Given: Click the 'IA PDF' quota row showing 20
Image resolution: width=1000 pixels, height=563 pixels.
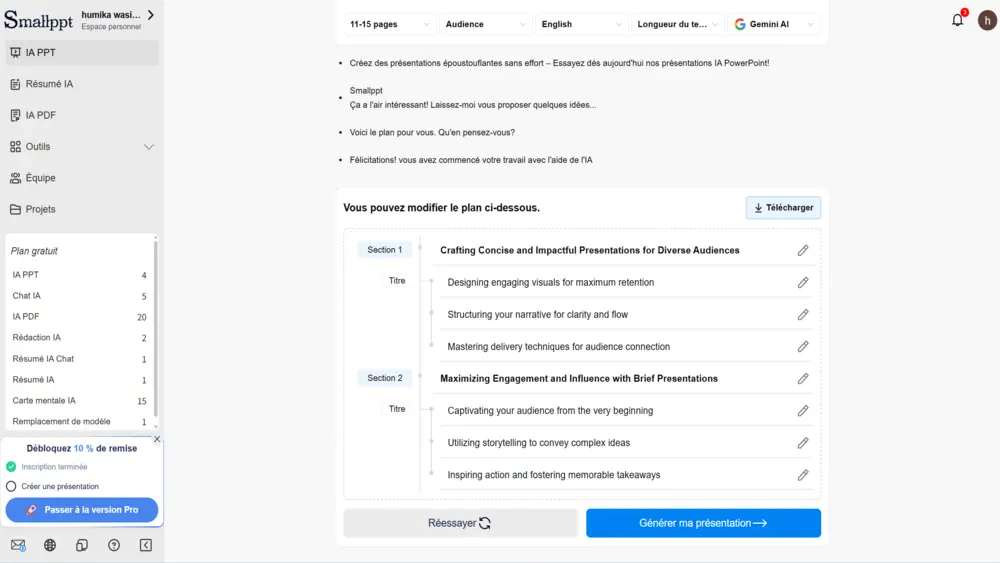Looking at the screenshot, I should pos(79,316).
